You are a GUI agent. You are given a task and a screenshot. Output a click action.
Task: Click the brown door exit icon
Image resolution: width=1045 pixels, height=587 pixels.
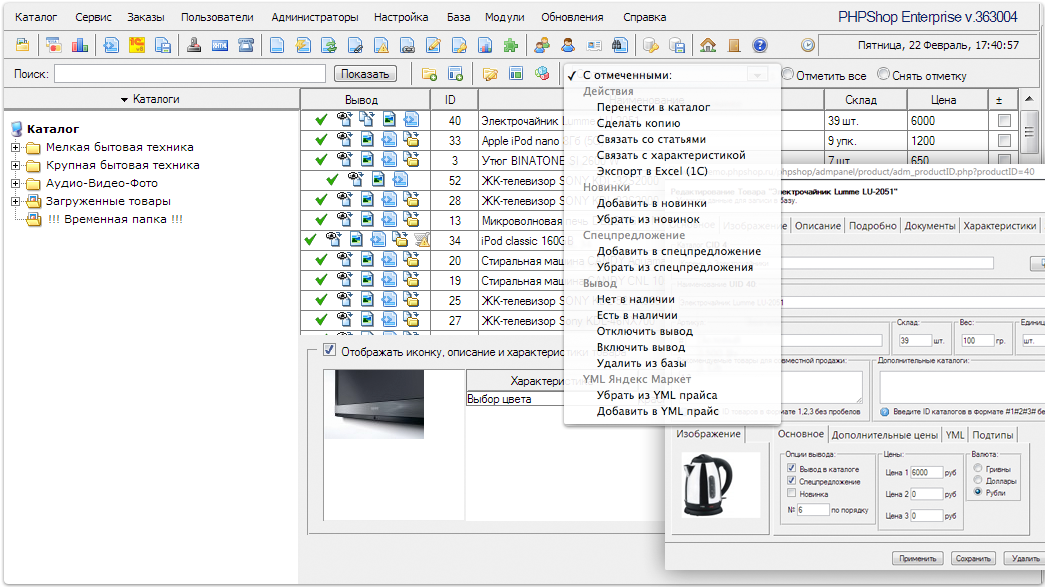tap(734, 45)
